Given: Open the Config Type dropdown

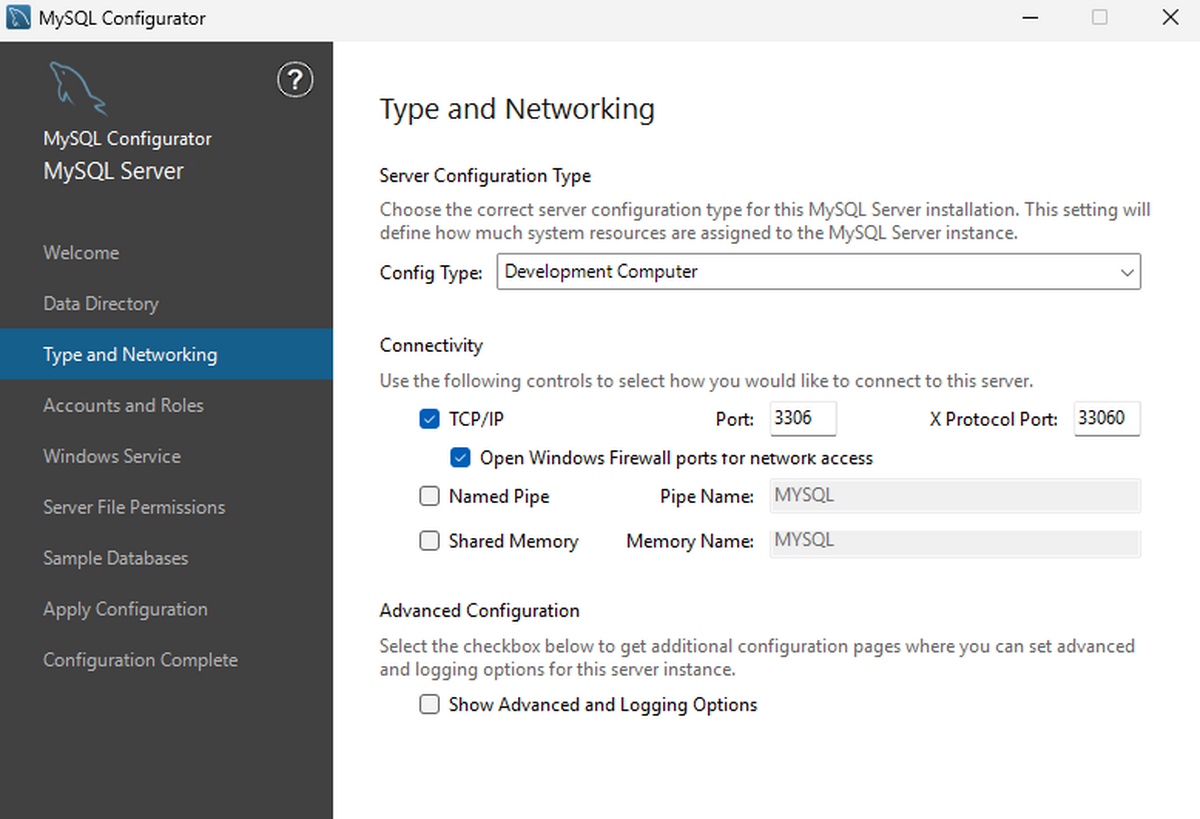Looking at the screenshot, I should coord(818,272).
